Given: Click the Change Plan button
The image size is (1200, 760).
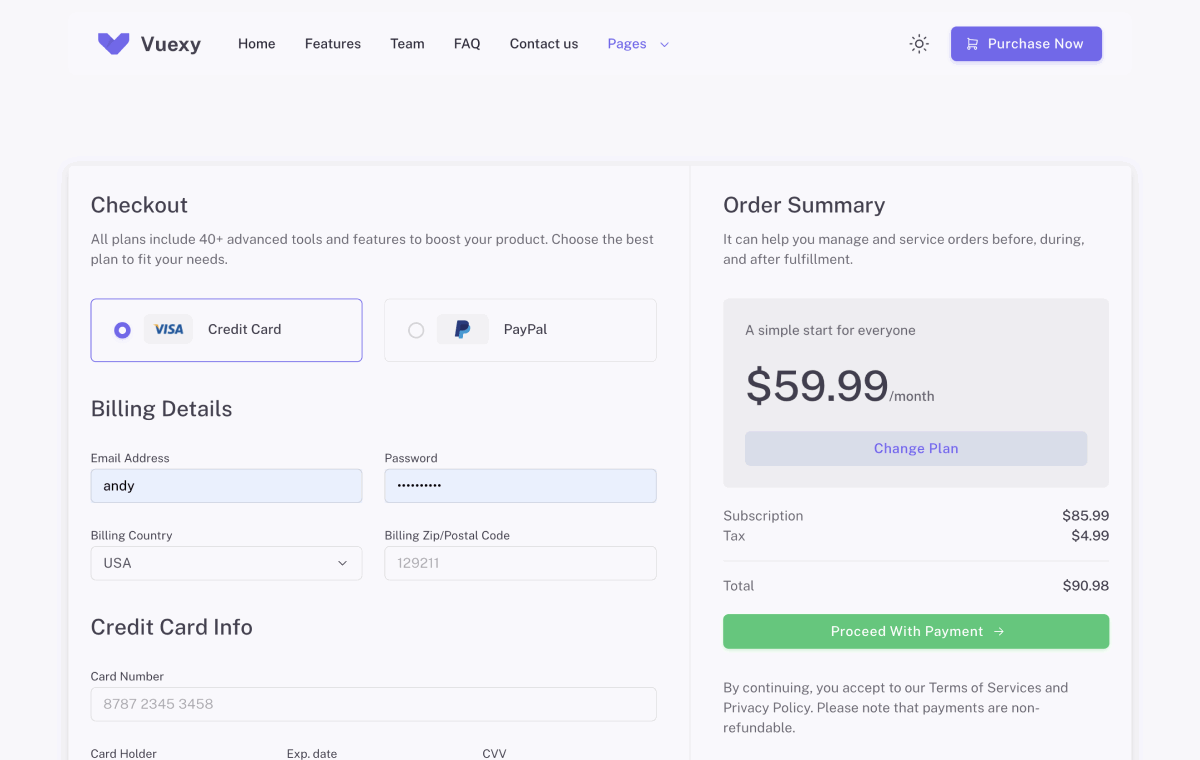Looking at the screenshot, I should pos(915,448).
